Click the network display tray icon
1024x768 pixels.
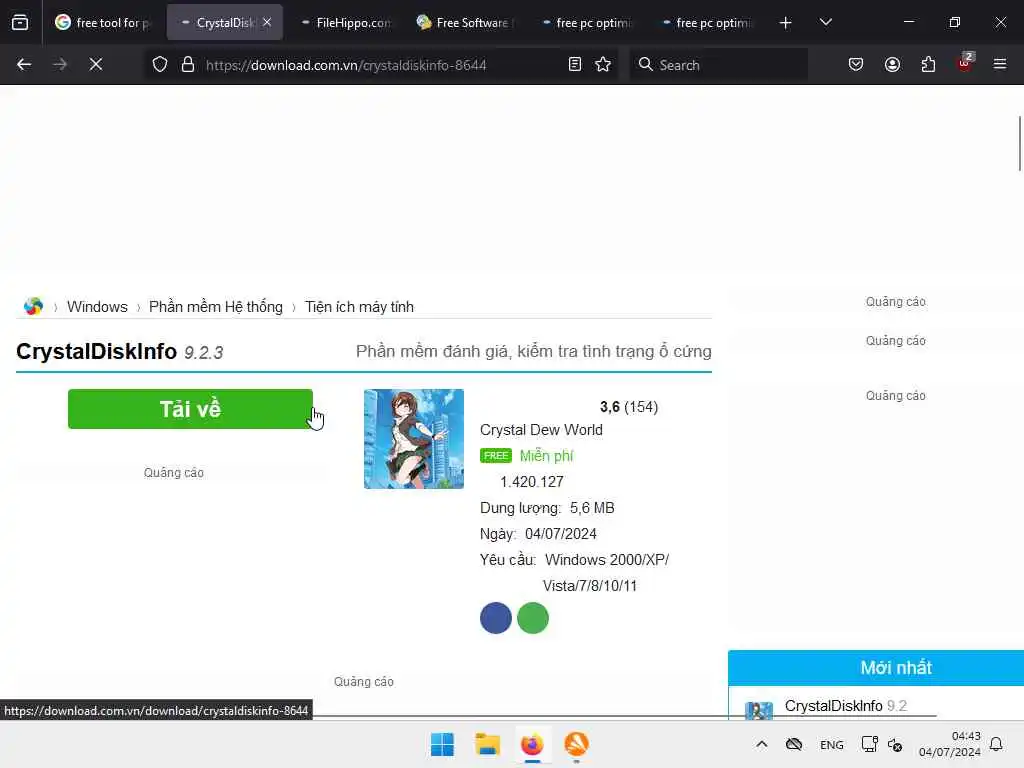click(869, 744)
